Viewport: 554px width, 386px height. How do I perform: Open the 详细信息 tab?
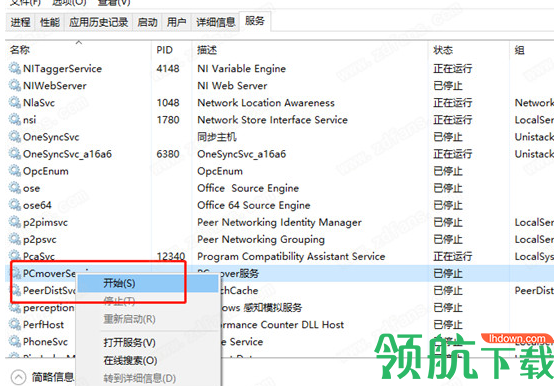(216, 23)
